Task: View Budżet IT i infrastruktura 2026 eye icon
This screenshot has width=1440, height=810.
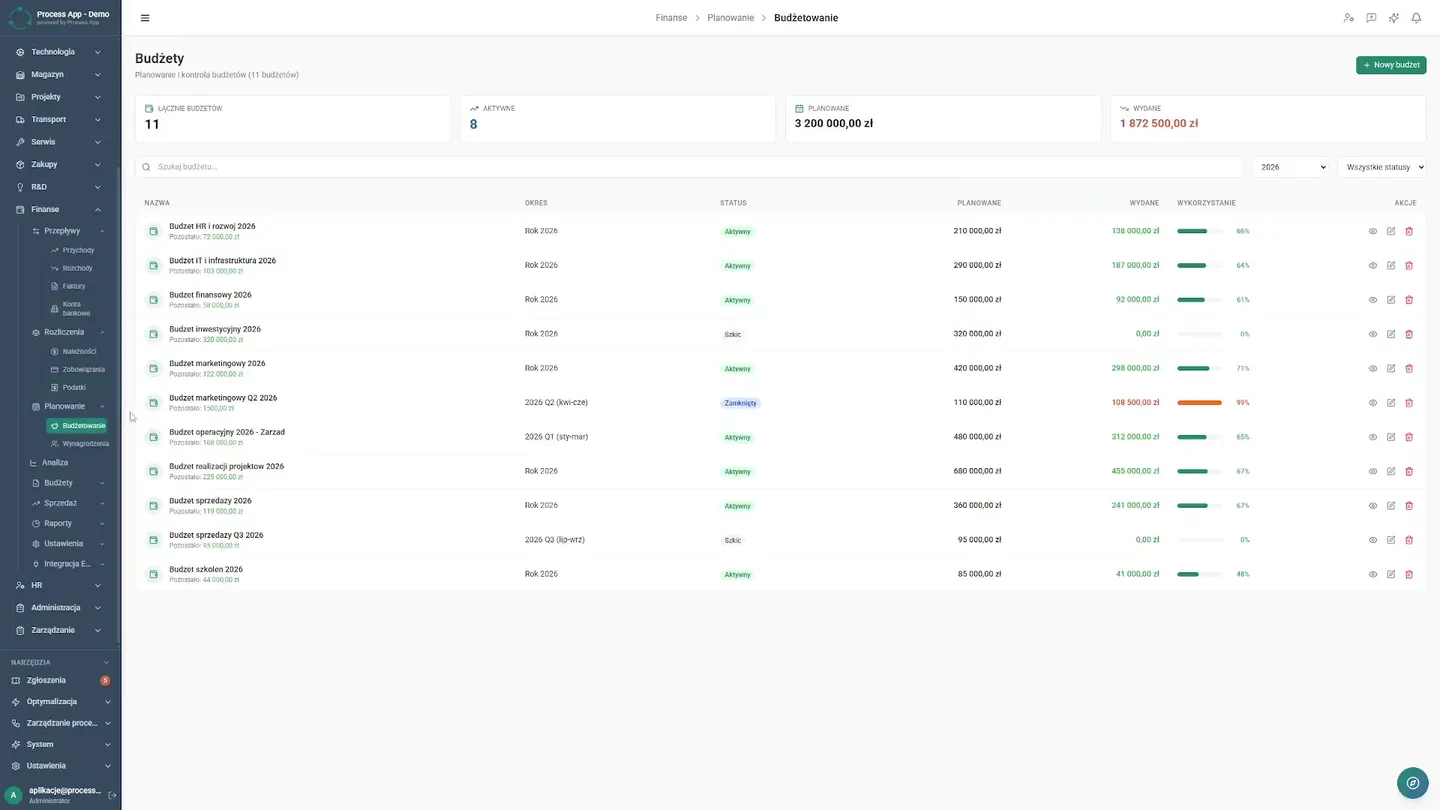Action: tap(1373, 266)
